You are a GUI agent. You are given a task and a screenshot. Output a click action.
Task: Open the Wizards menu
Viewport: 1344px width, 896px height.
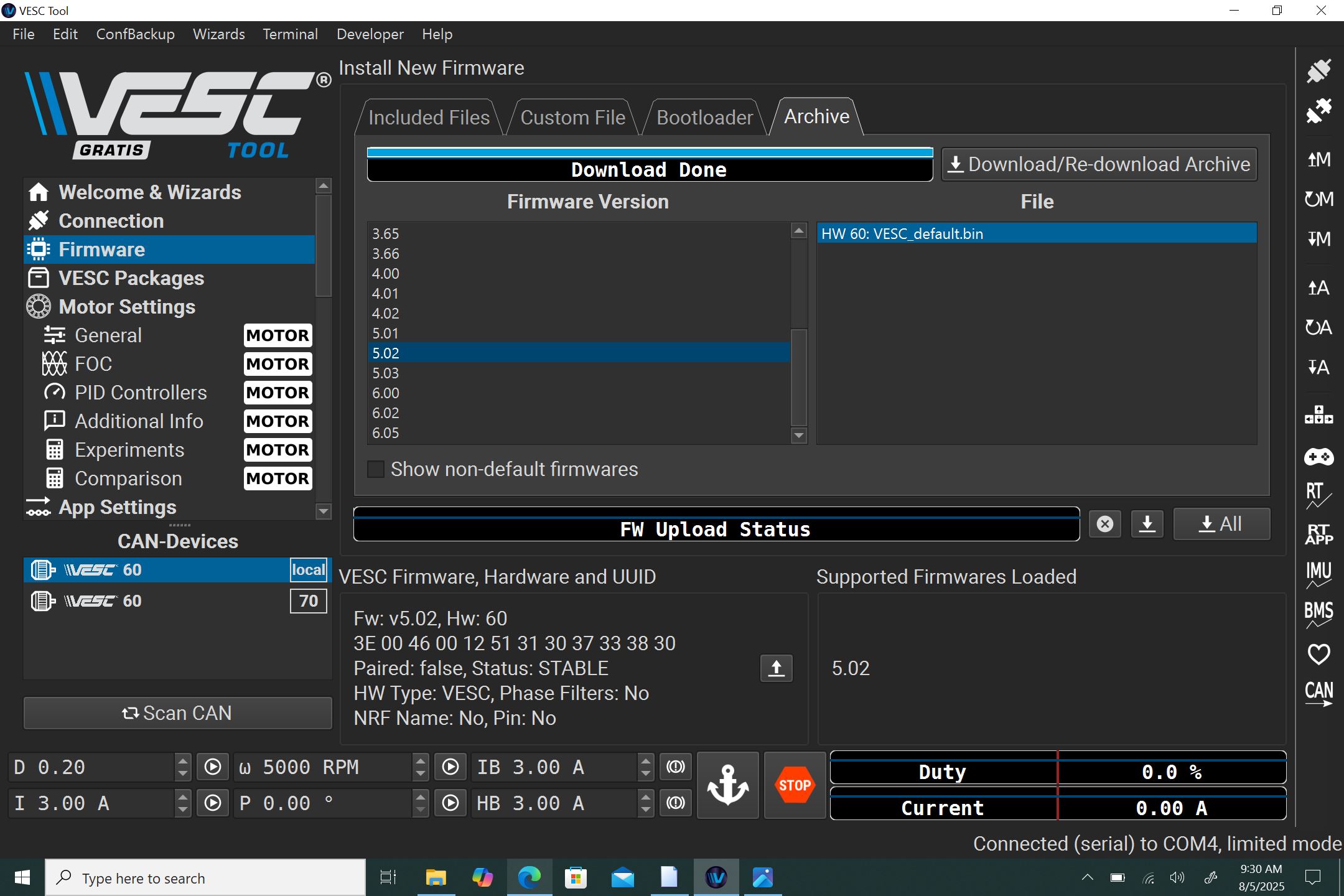coord(218,34)
